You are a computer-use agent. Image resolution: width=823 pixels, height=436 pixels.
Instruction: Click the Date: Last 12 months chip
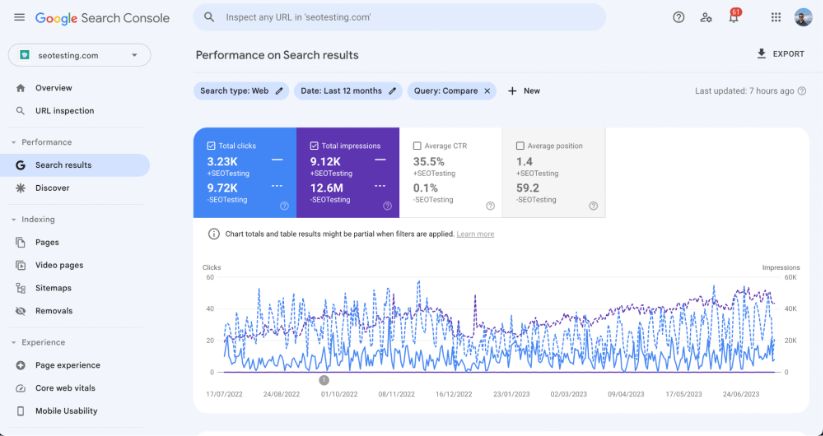pos(348,91)
